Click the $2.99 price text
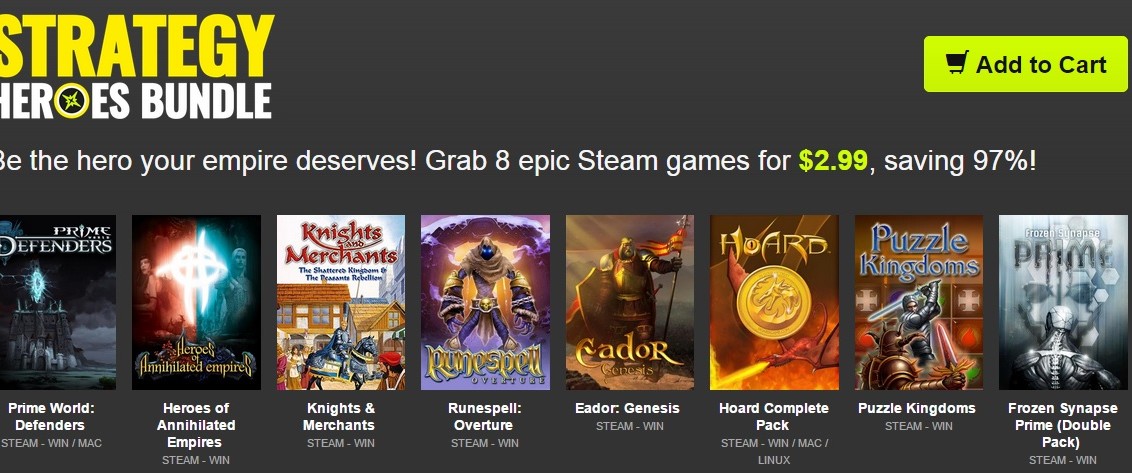The width and height of the screenshot is (1132, 473). pyautogui.click(x=832, y=161)
